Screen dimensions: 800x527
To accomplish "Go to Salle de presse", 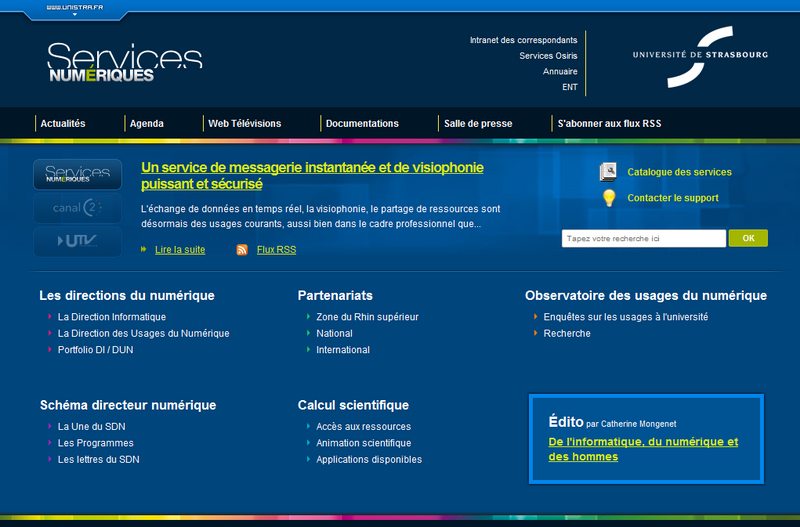I will point(478,124).
